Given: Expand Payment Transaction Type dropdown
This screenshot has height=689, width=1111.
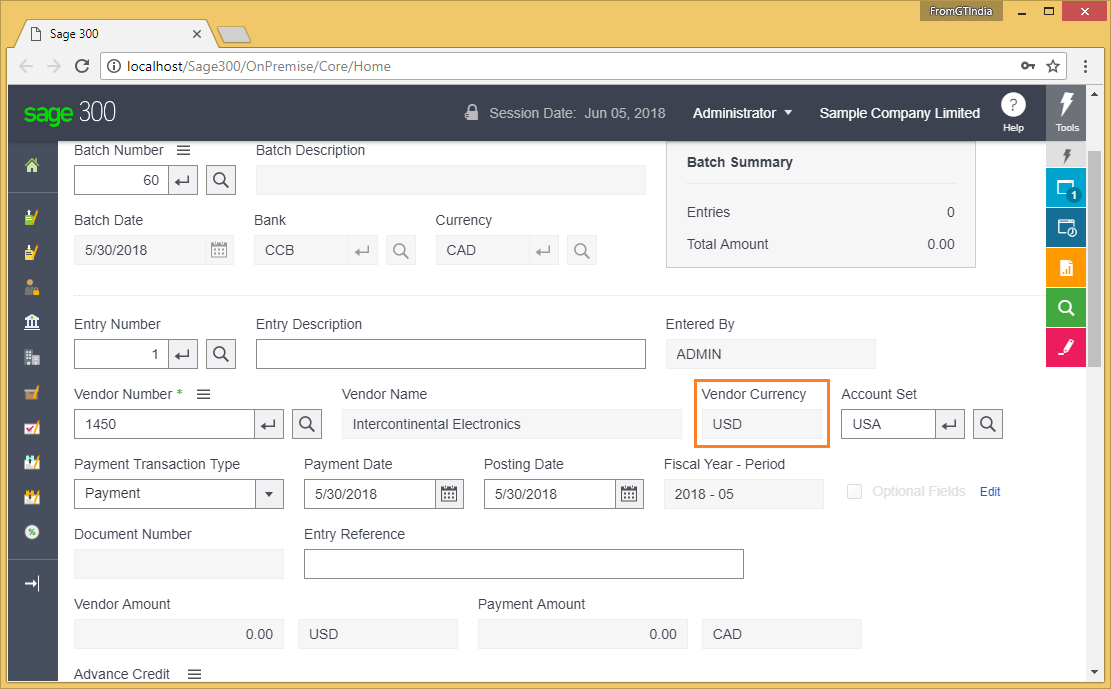Looking at the screenshot, I should pos(269,494).
